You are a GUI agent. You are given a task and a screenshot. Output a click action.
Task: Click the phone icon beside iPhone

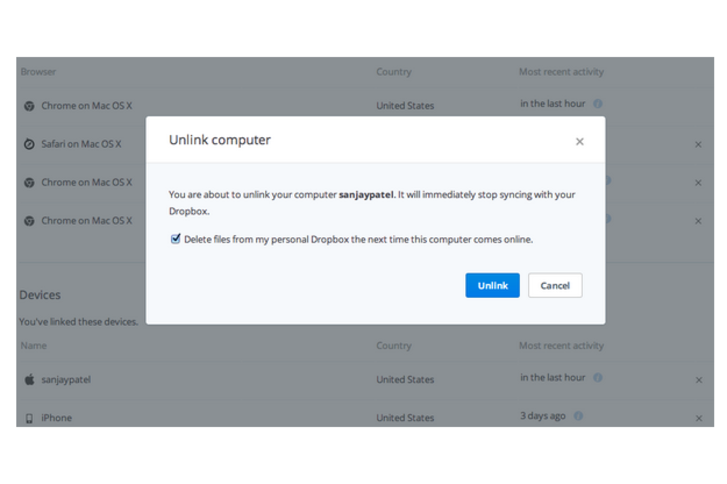point(29,419)
